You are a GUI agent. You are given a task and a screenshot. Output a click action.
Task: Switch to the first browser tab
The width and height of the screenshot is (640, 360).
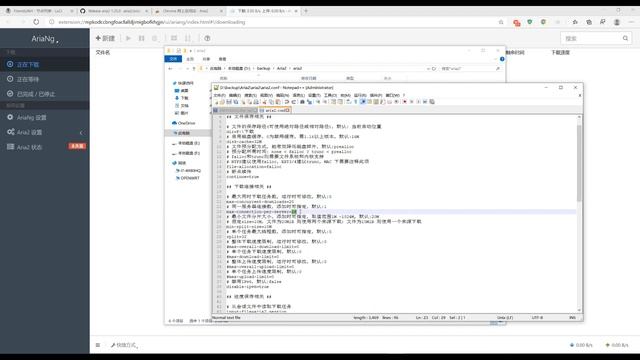pos(38,11)
